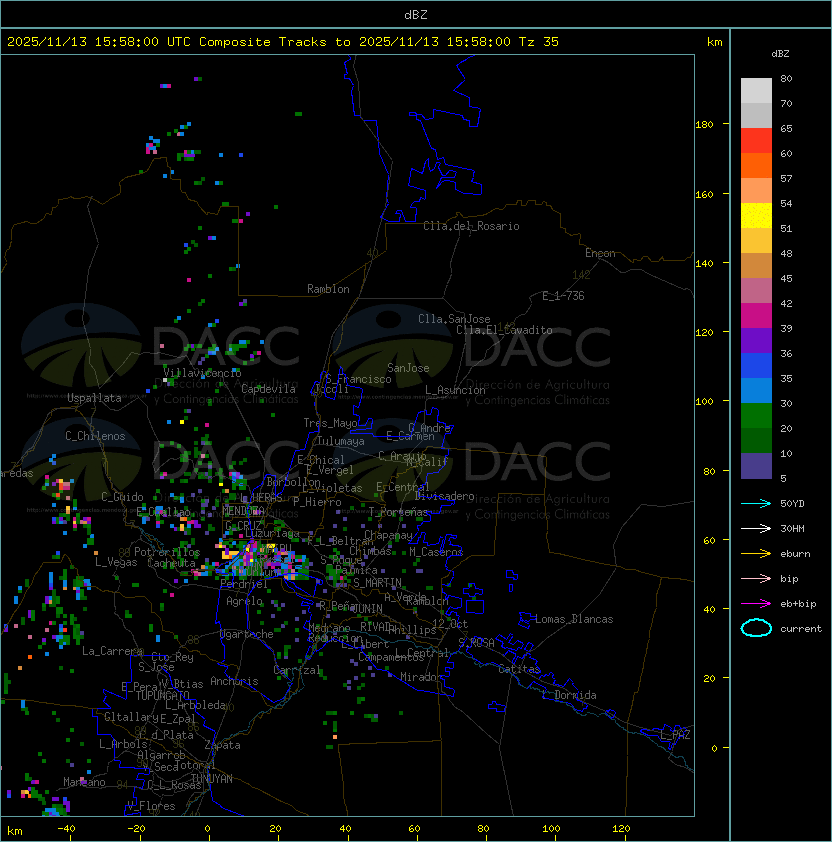
Task: Click the '180' tick on vertical km axis
Action: coord(704,125)
